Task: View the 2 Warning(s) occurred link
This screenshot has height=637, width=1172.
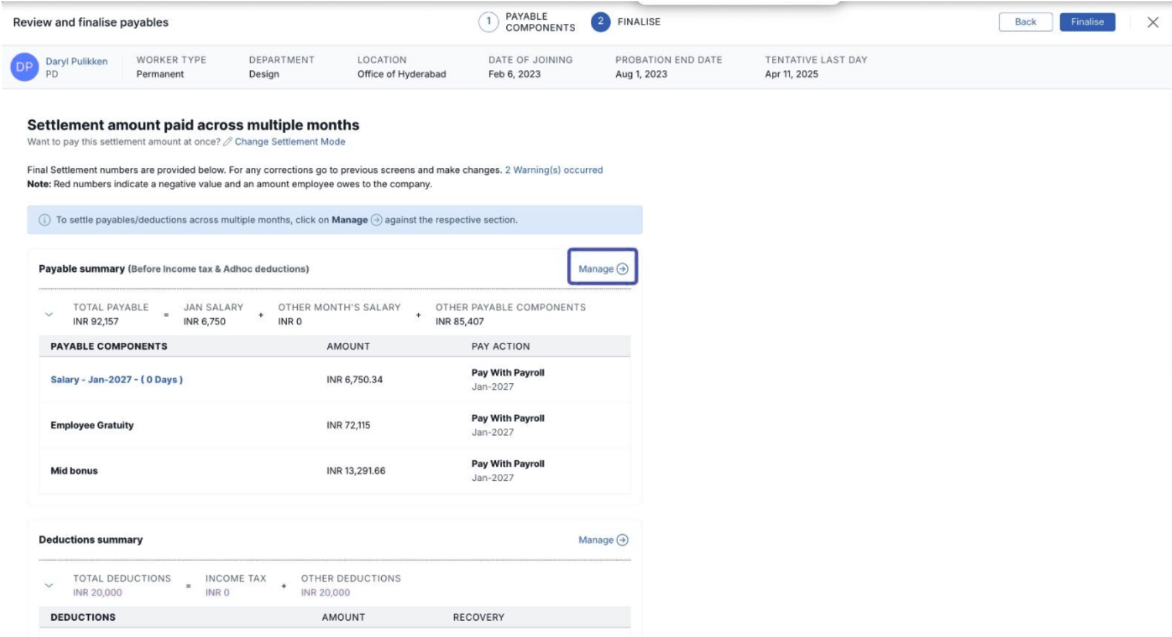Action: pyautogui.click(x=554, y=170)
